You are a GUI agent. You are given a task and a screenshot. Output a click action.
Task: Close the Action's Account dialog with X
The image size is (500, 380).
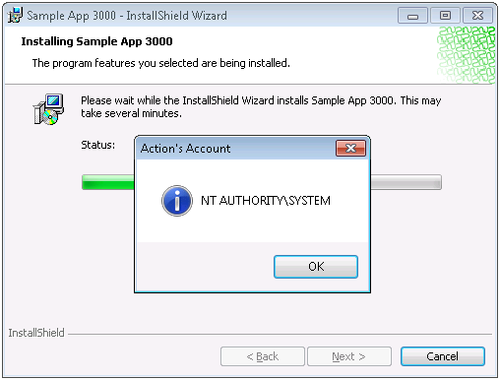(x=351, y=148)
